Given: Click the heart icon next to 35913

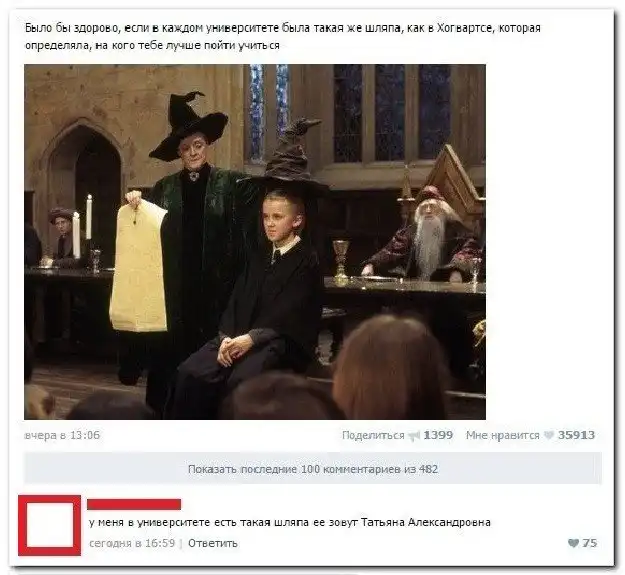Looking at the screenshot, I should tap(548, 436).
